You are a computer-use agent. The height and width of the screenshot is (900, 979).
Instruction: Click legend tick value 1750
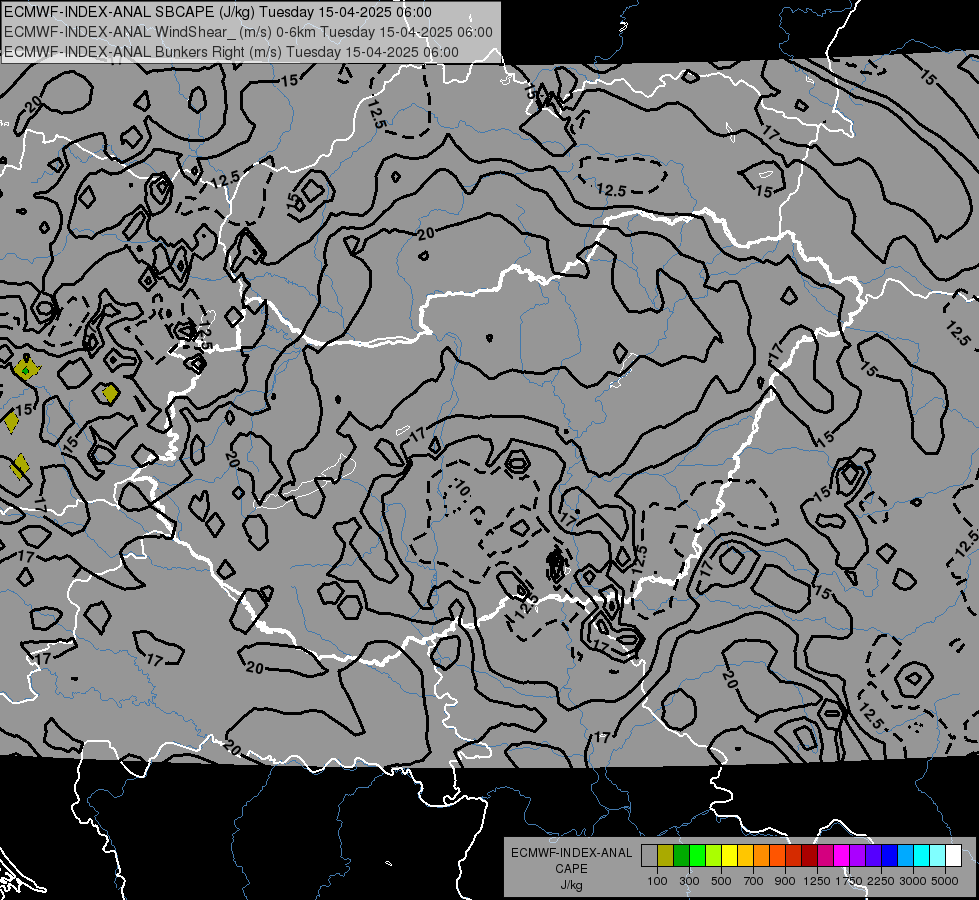[x=849, y=881]
